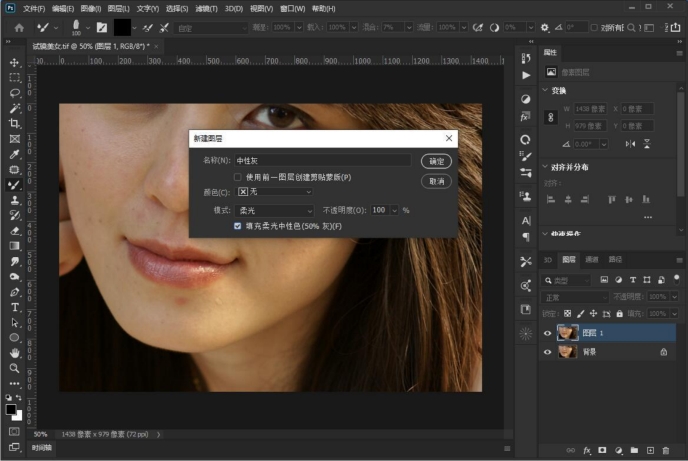The height and width of the screenshot is (461, 688).
Task: Select the Frame tool
Action: point(14,139)
